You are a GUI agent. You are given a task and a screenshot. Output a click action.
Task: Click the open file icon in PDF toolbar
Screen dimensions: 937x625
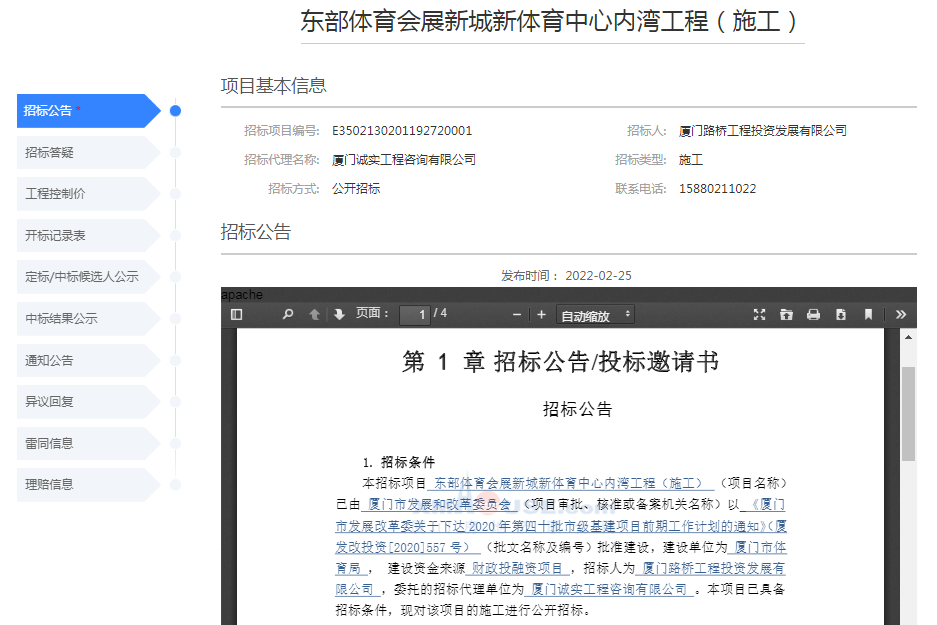click(786, 315)
